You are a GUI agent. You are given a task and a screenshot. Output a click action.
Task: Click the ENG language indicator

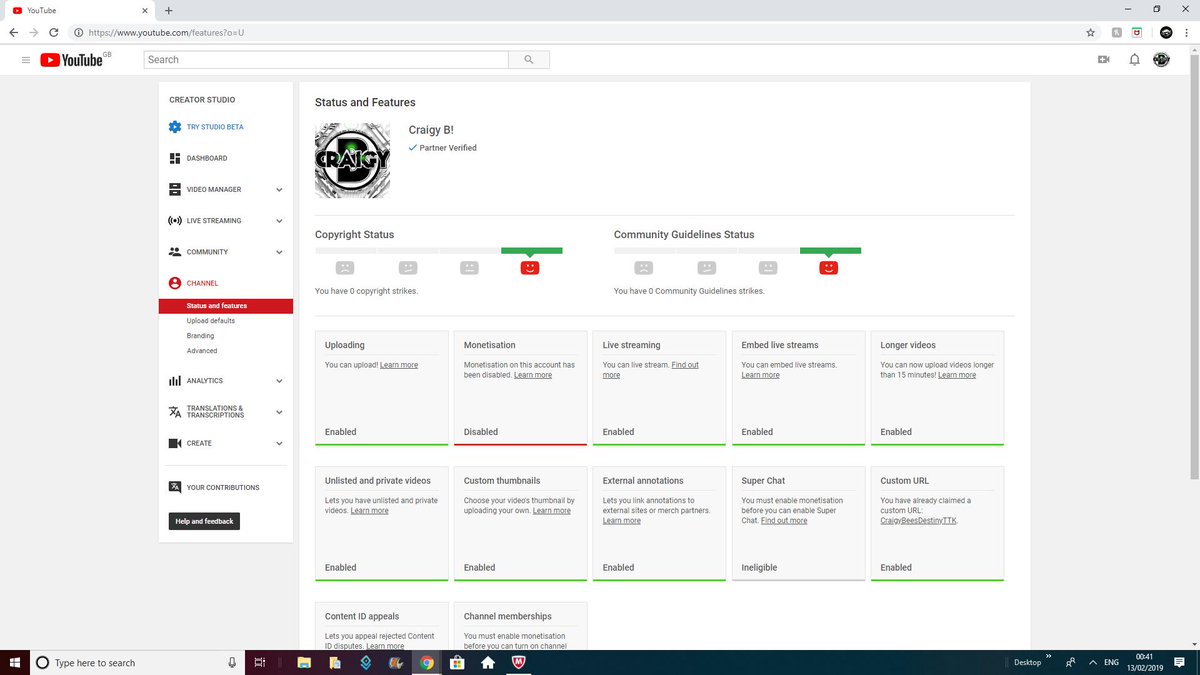coord(1110,662)
